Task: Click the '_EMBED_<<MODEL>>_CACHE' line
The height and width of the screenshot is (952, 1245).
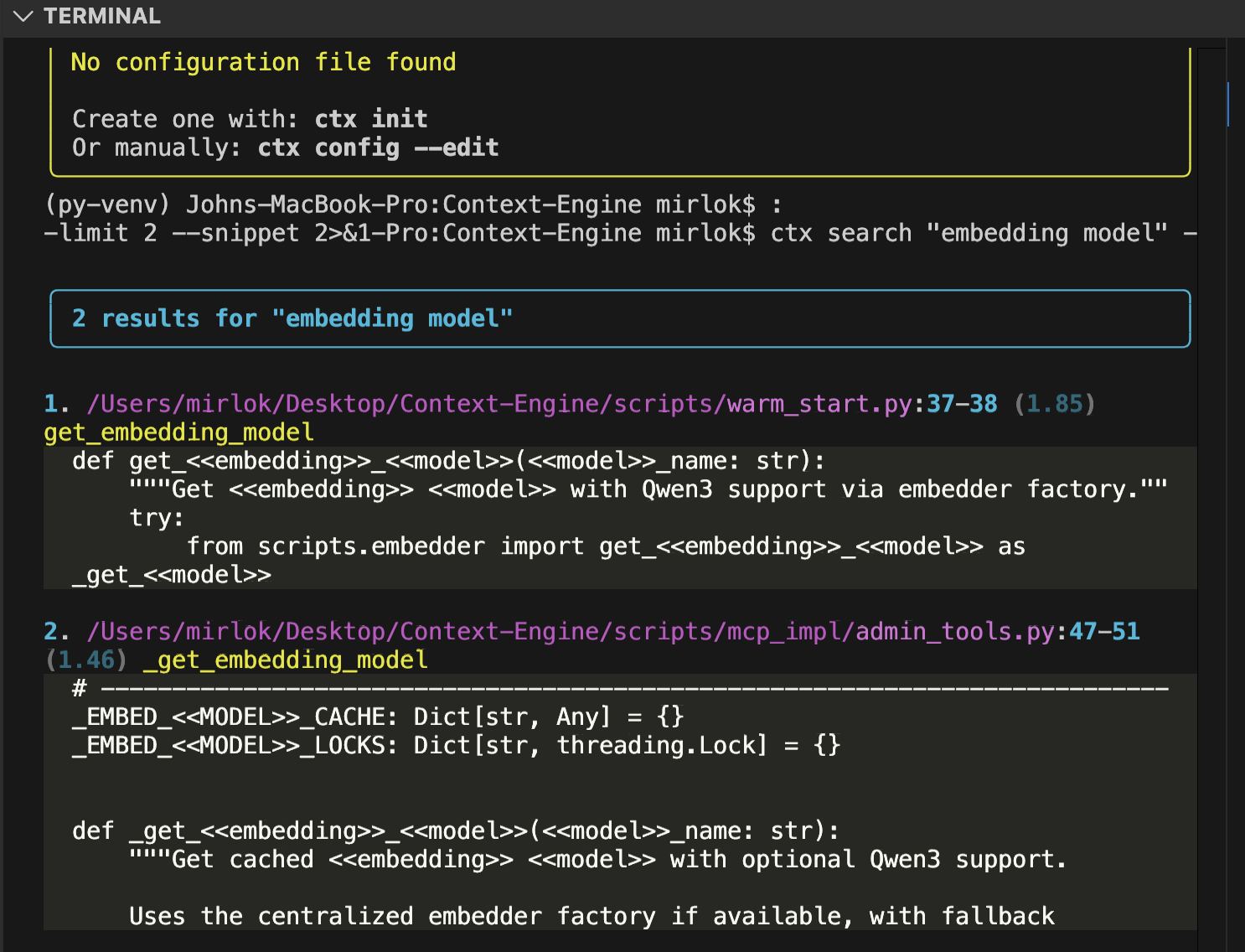Action: 379,717
